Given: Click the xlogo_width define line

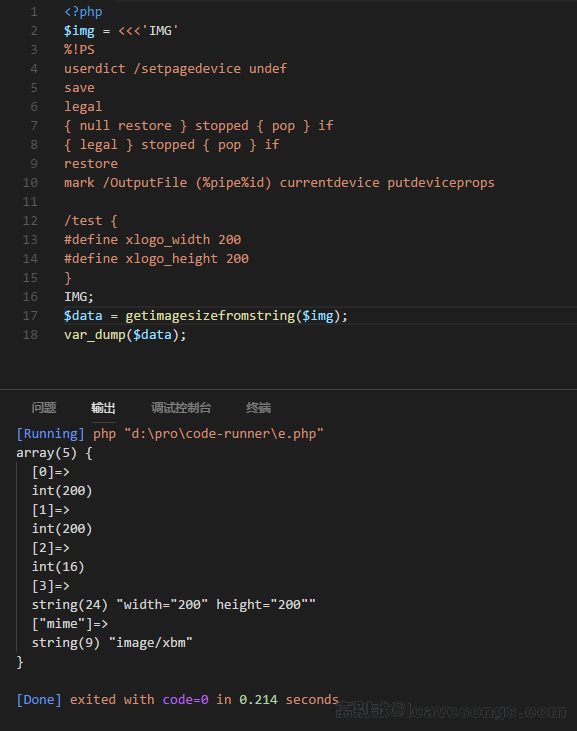Looking at the screenshot, I should [x=152, y=240].
